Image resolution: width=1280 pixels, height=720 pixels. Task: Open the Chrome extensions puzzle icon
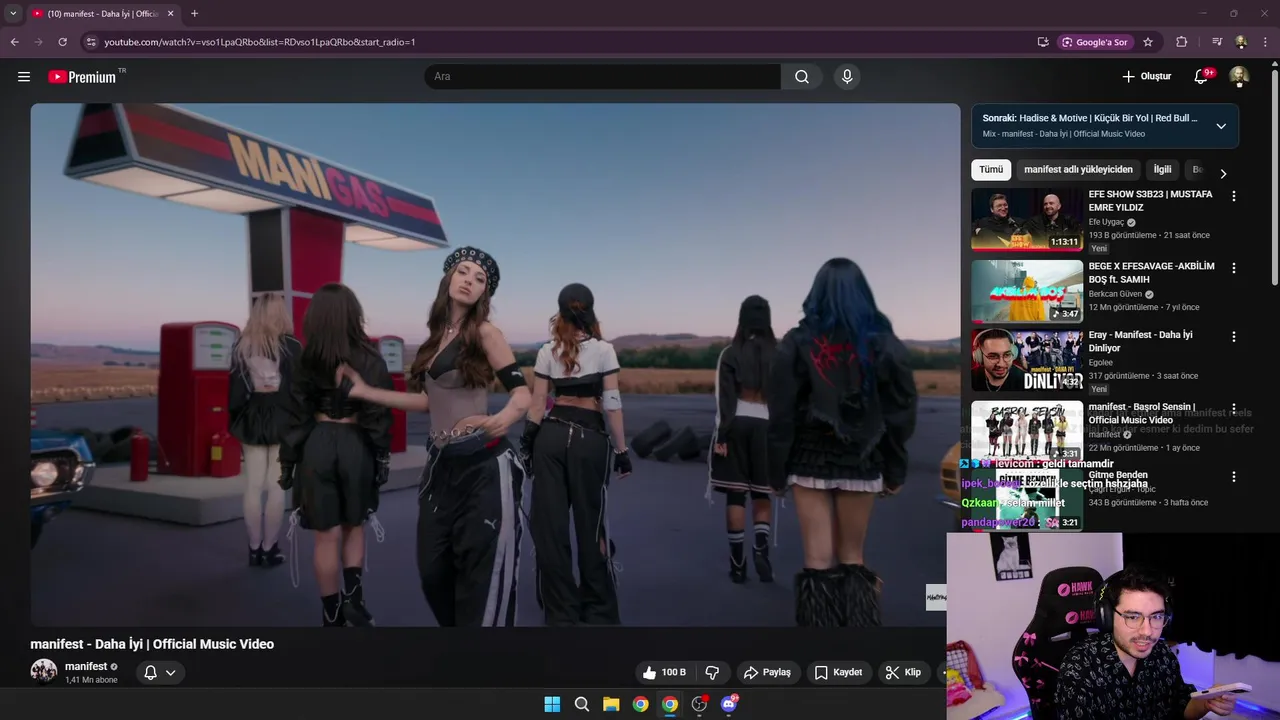coord(1182,42)
